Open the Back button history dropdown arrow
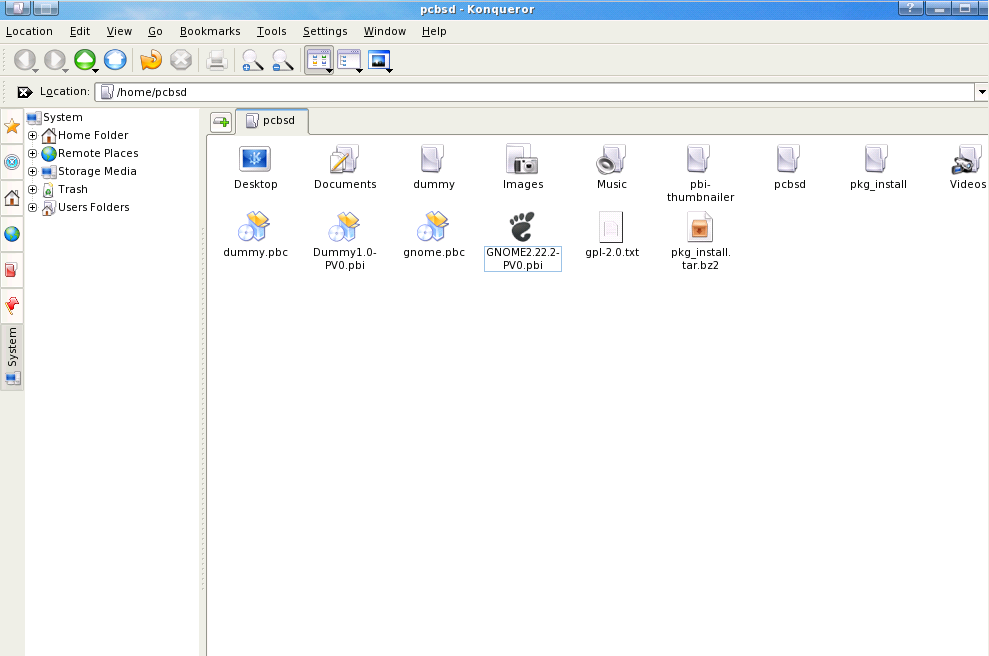 pyautogui.click(x=36, y=71)
